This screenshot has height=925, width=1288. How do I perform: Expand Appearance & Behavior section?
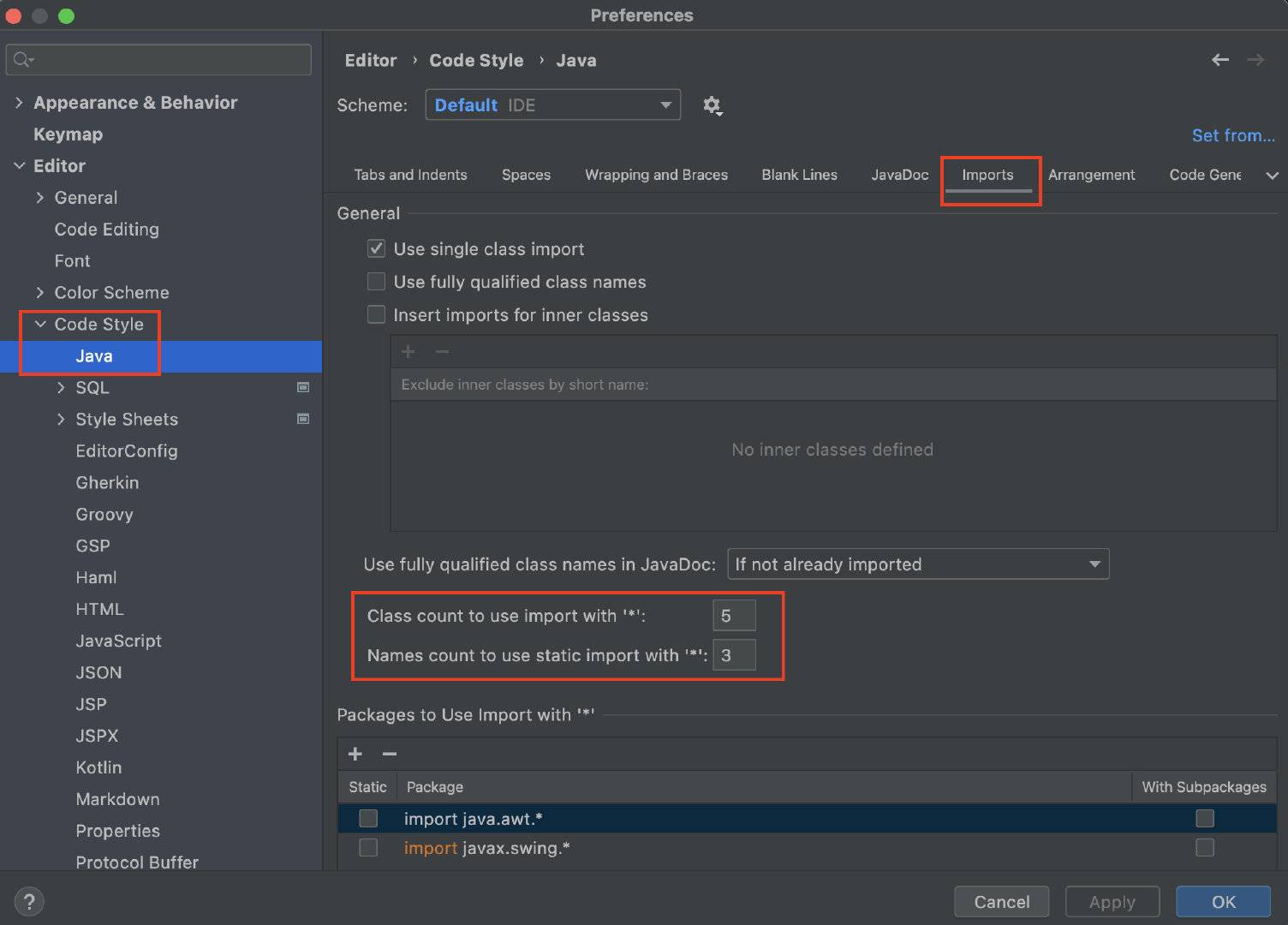click(19, 103)
